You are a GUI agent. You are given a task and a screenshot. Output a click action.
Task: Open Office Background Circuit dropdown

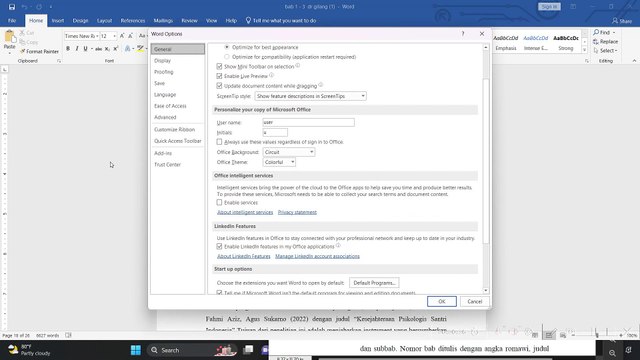pos(289,152)
